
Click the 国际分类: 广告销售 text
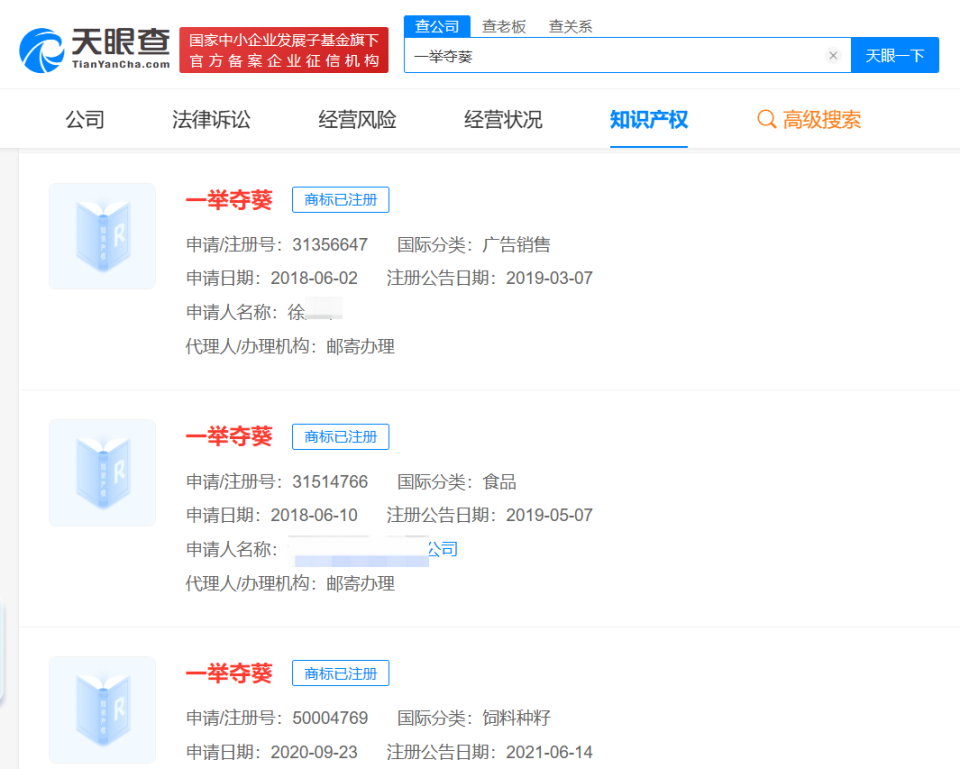point(474,245)
